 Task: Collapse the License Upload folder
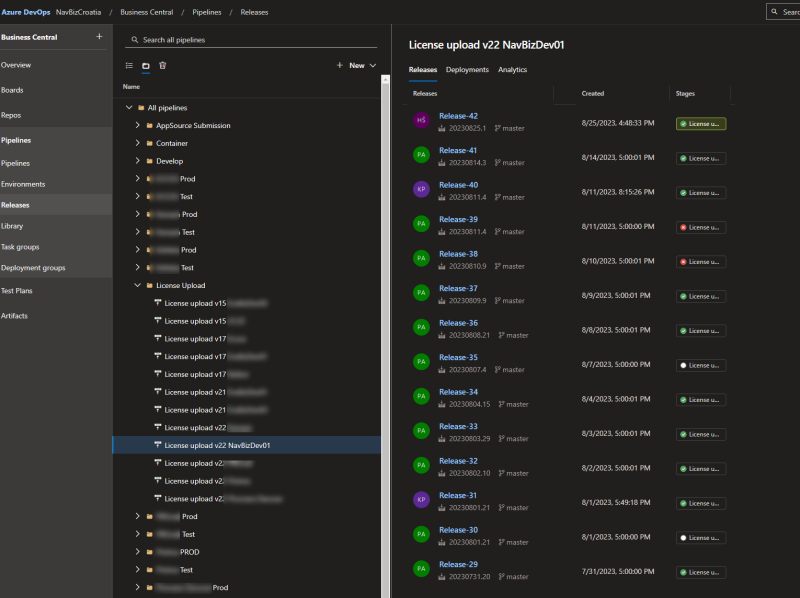tap(137, 285)
